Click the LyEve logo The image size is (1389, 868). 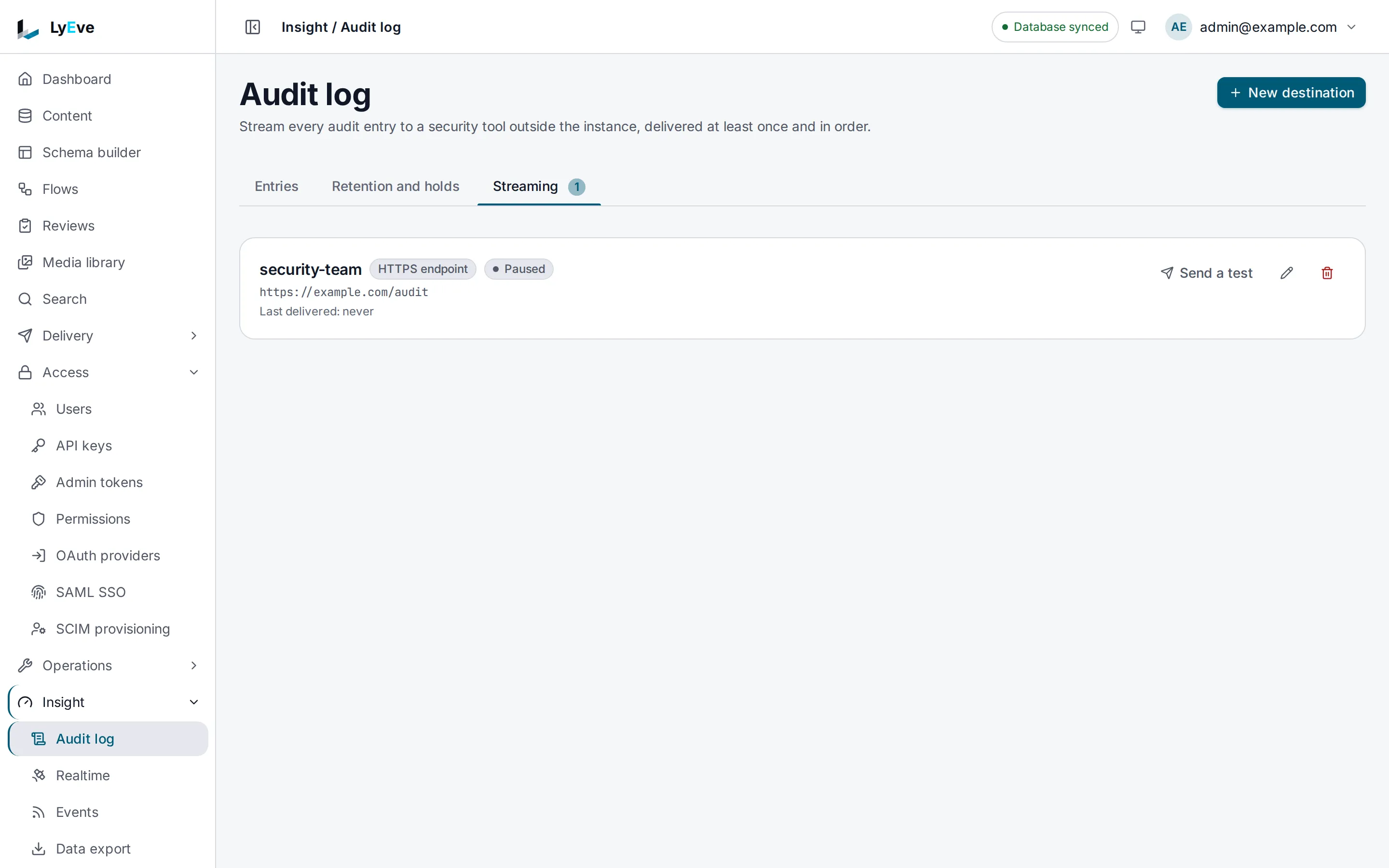coord(55,27)
